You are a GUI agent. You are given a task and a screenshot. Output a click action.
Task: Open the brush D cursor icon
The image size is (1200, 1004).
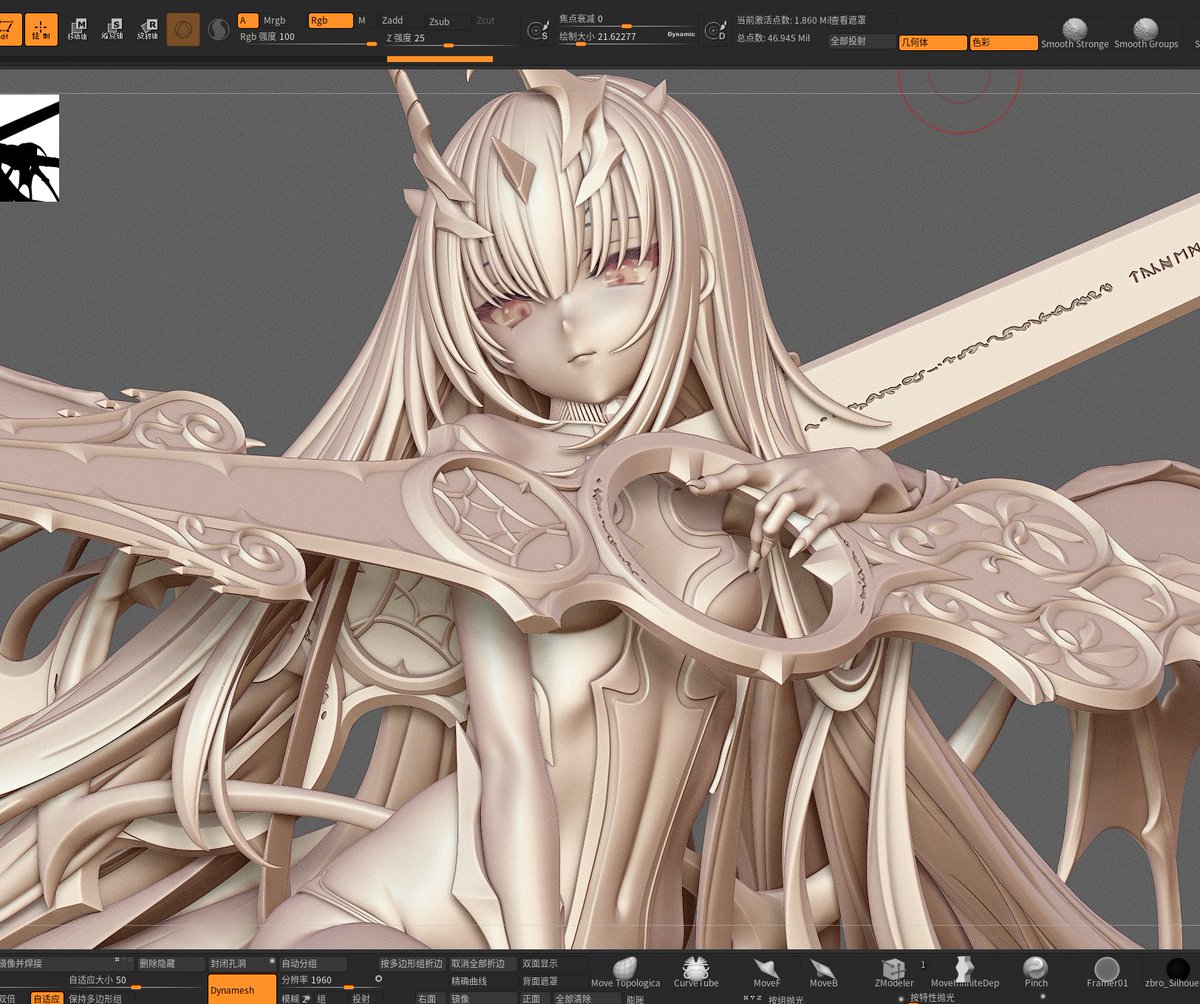(x=714, y=31)
